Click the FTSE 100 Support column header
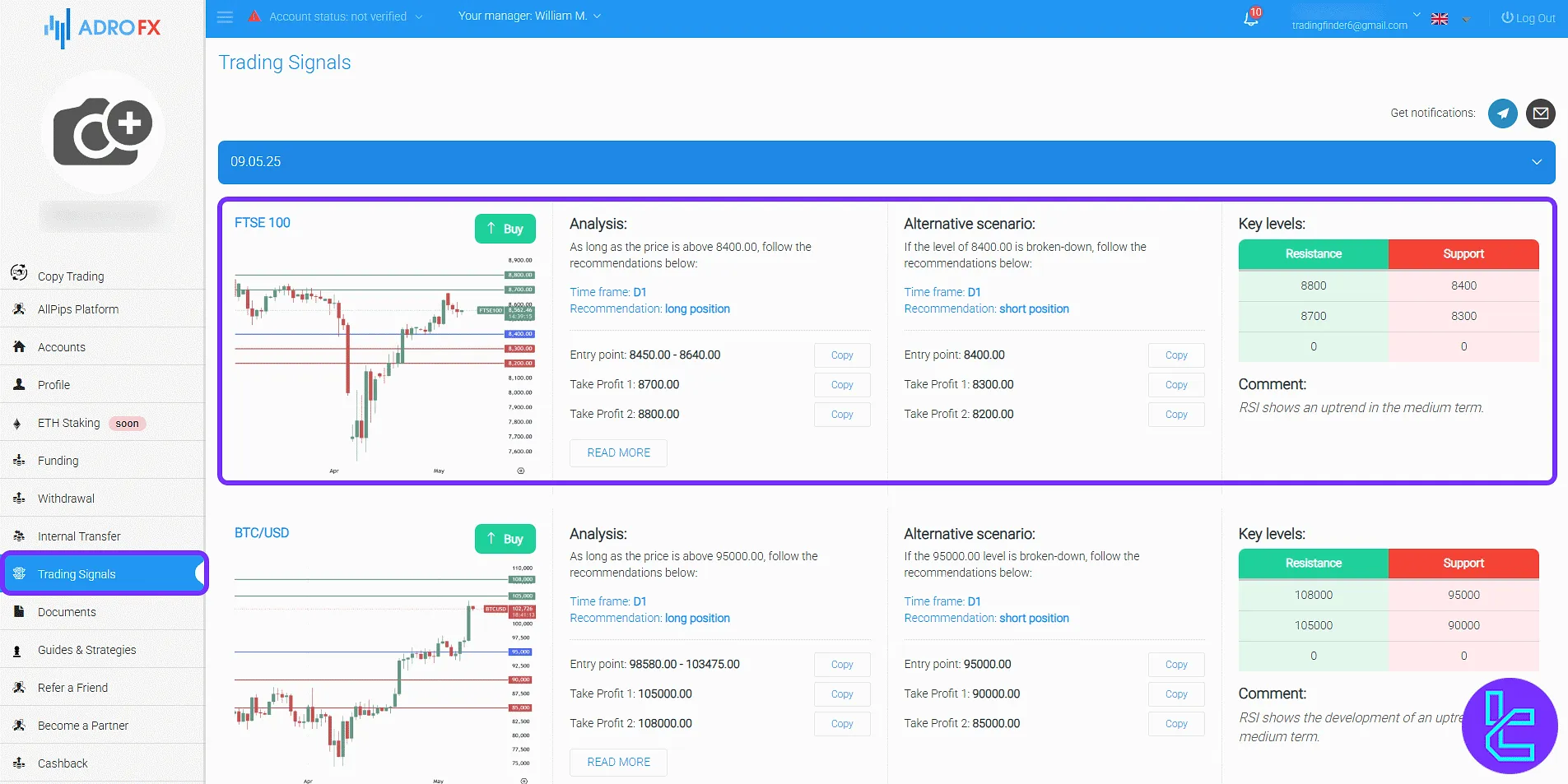This screenshot has height=784, width=1568. click(x=1463, y=254)
